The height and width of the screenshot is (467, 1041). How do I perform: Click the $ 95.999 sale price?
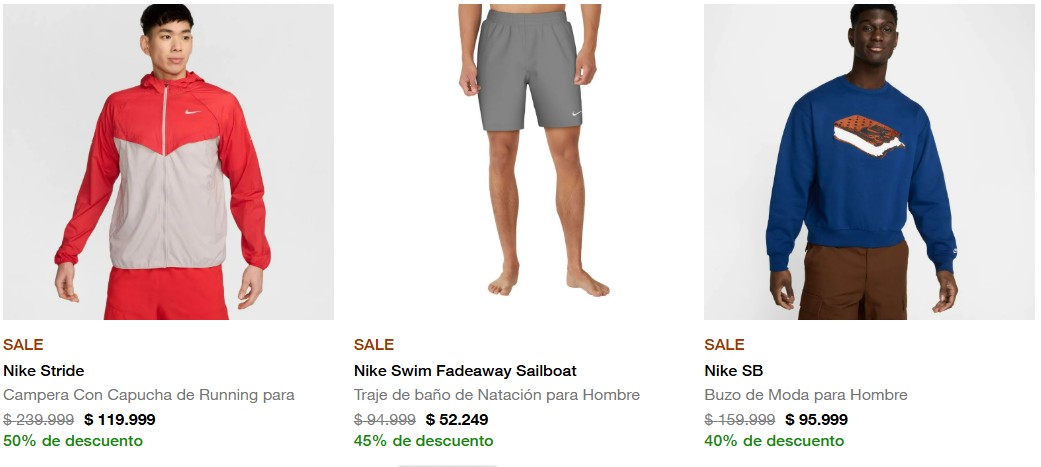(x=816, y=420)
